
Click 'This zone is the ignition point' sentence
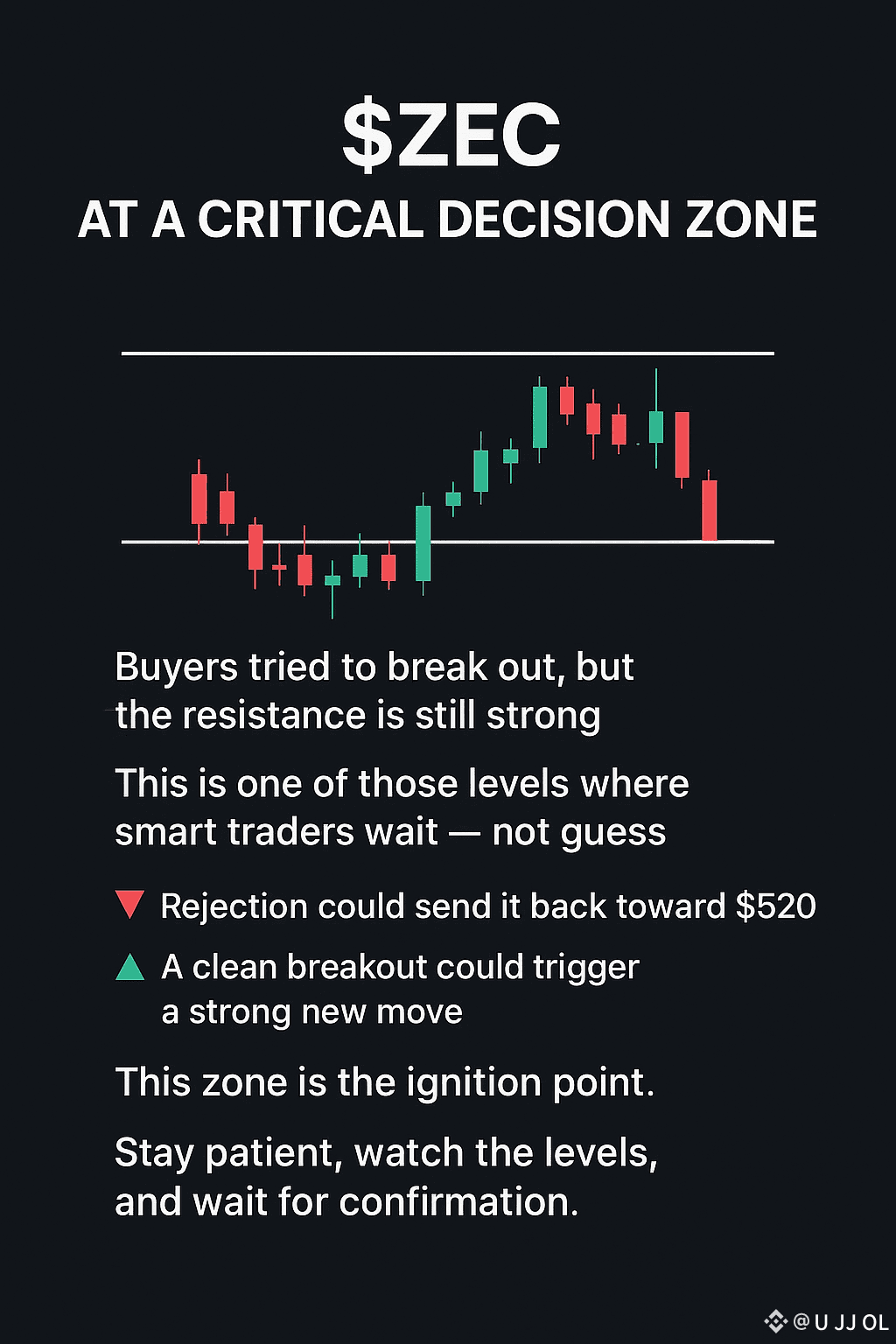tap(385, 1083)
